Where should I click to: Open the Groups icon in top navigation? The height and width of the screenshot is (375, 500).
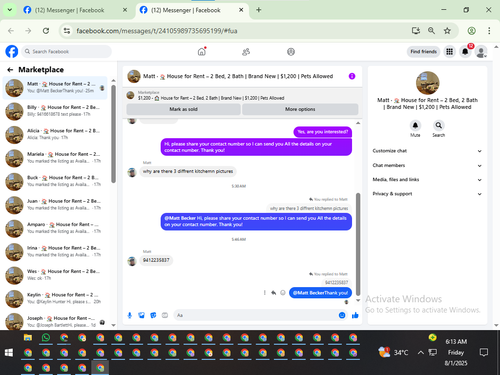(291, 52)
